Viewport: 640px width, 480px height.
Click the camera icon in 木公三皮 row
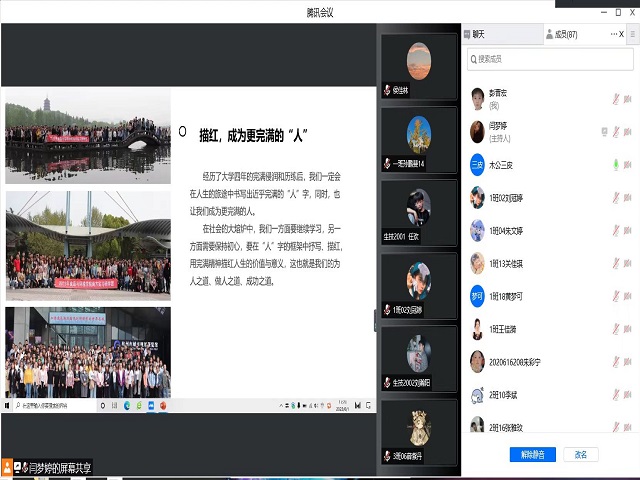pos(628,165)
